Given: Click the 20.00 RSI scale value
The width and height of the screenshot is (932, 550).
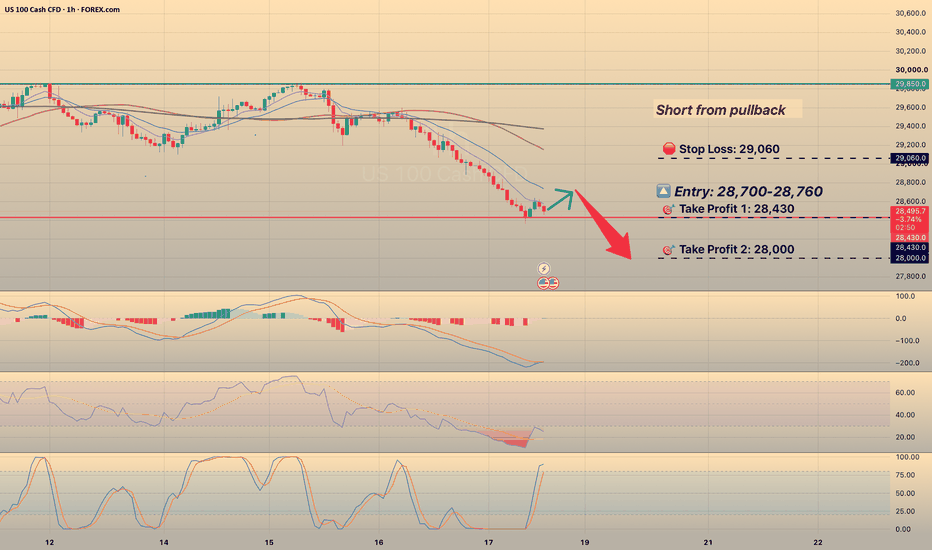Looking at the screenshot, I should pyautogui.click(x=905, y=437).
